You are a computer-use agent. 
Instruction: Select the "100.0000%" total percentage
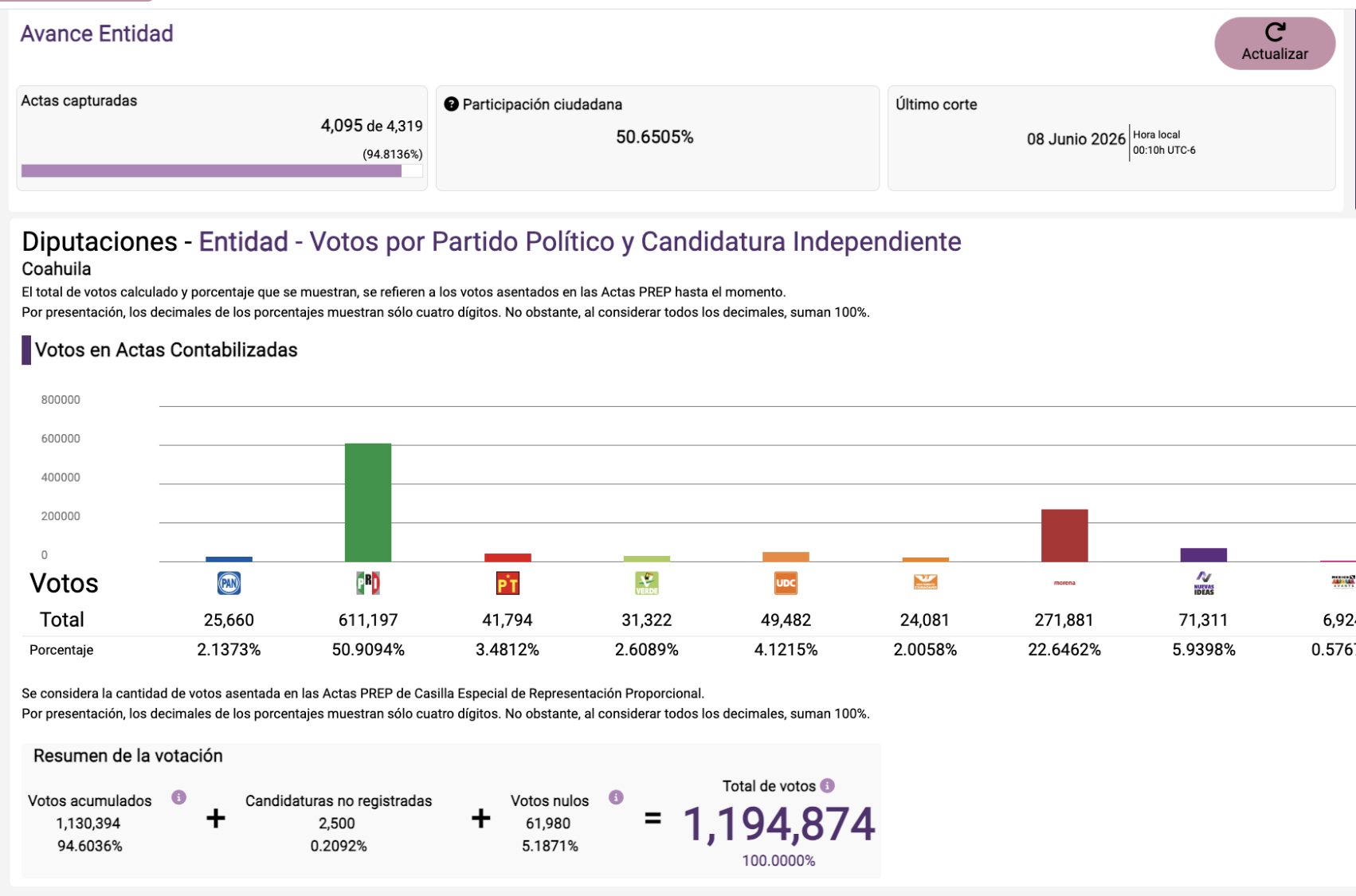coord(778,861)
